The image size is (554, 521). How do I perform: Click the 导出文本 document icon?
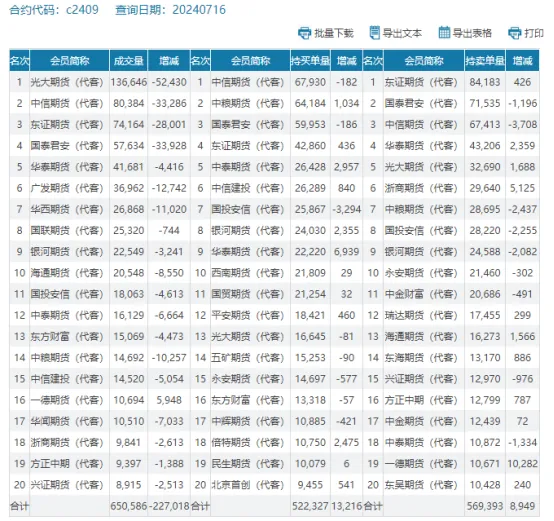375,32
